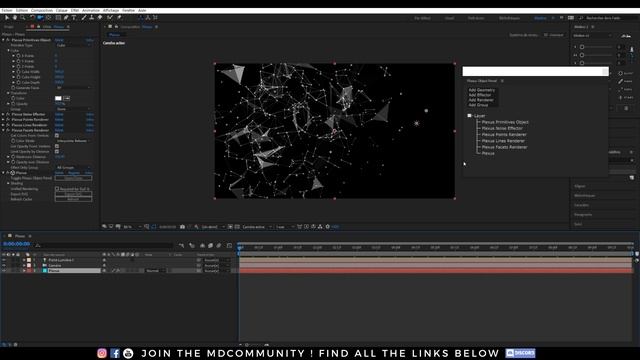Select the Zoom magnifier tool

23,18
